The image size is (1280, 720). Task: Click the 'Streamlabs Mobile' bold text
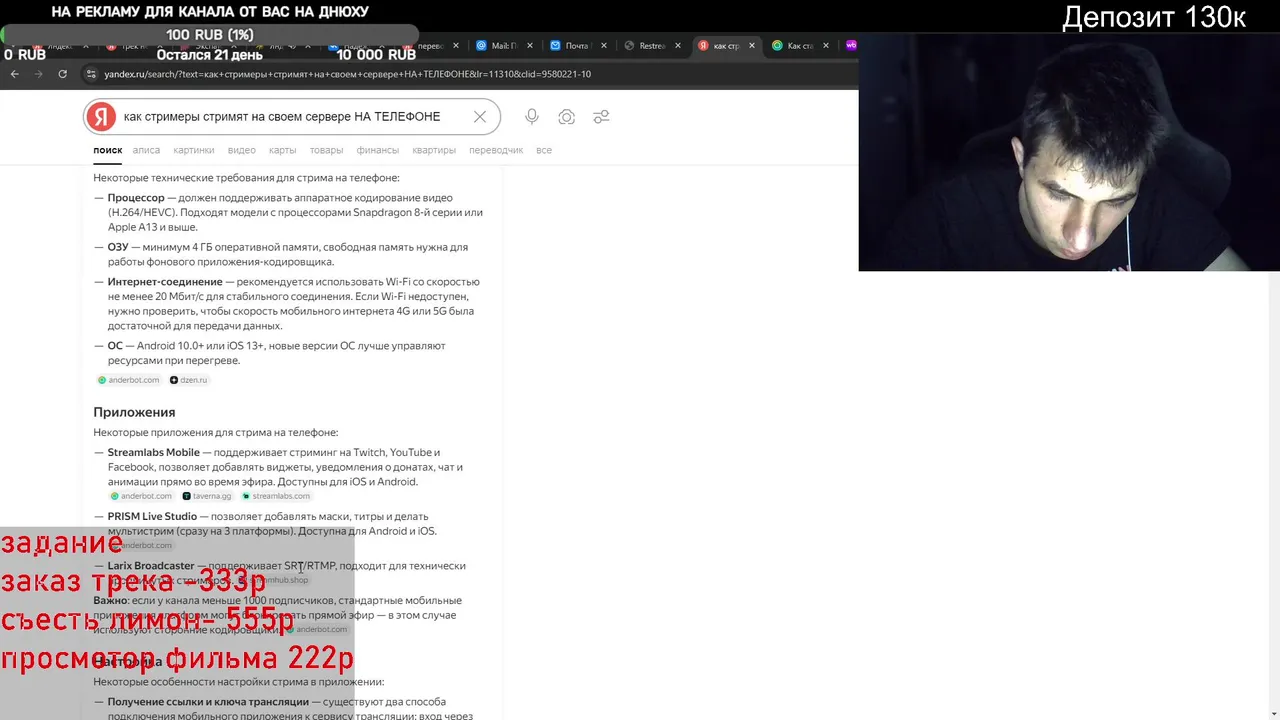pos(154,452)
